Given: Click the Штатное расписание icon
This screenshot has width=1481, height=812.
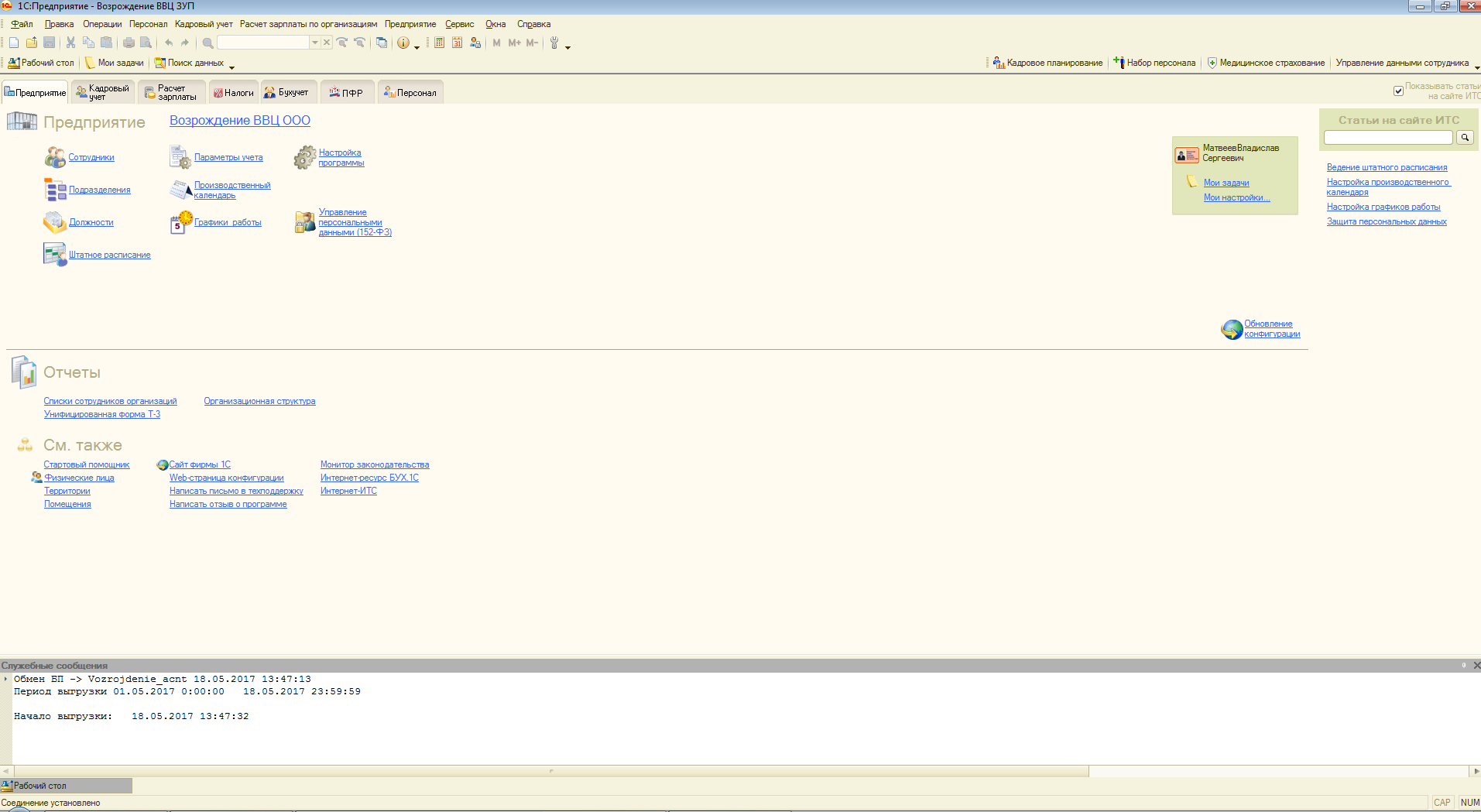Looking at the screenshot, I should click(x=55, y=255).
